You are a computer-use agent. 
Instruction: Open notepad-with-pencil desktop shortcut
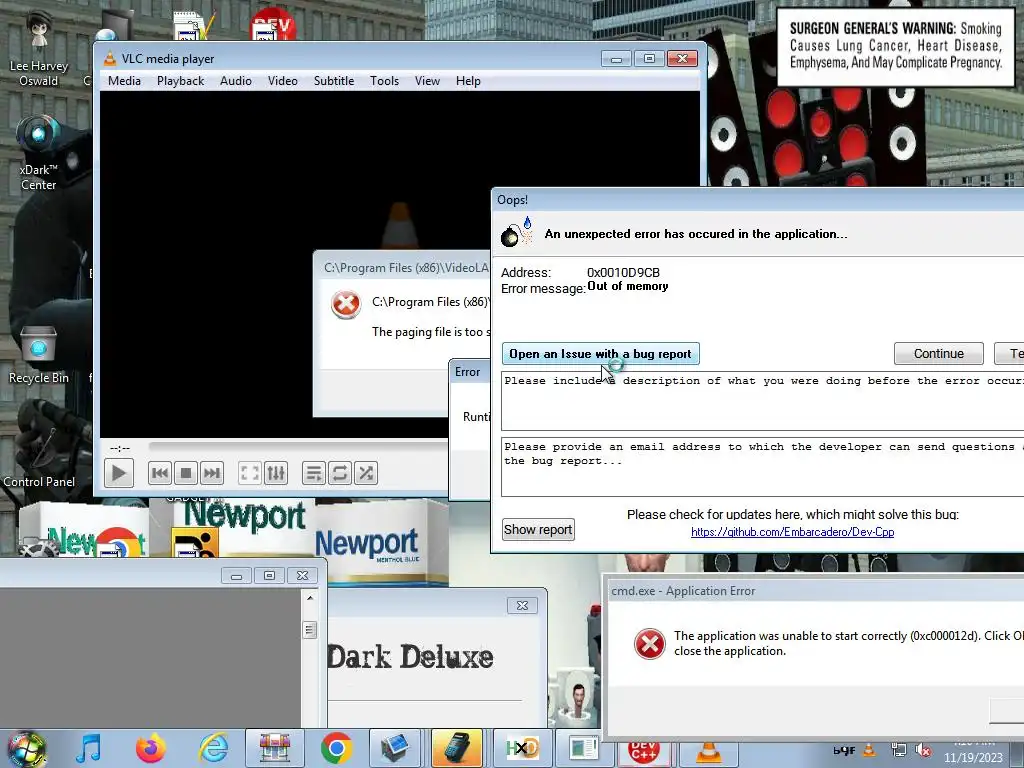194,26
